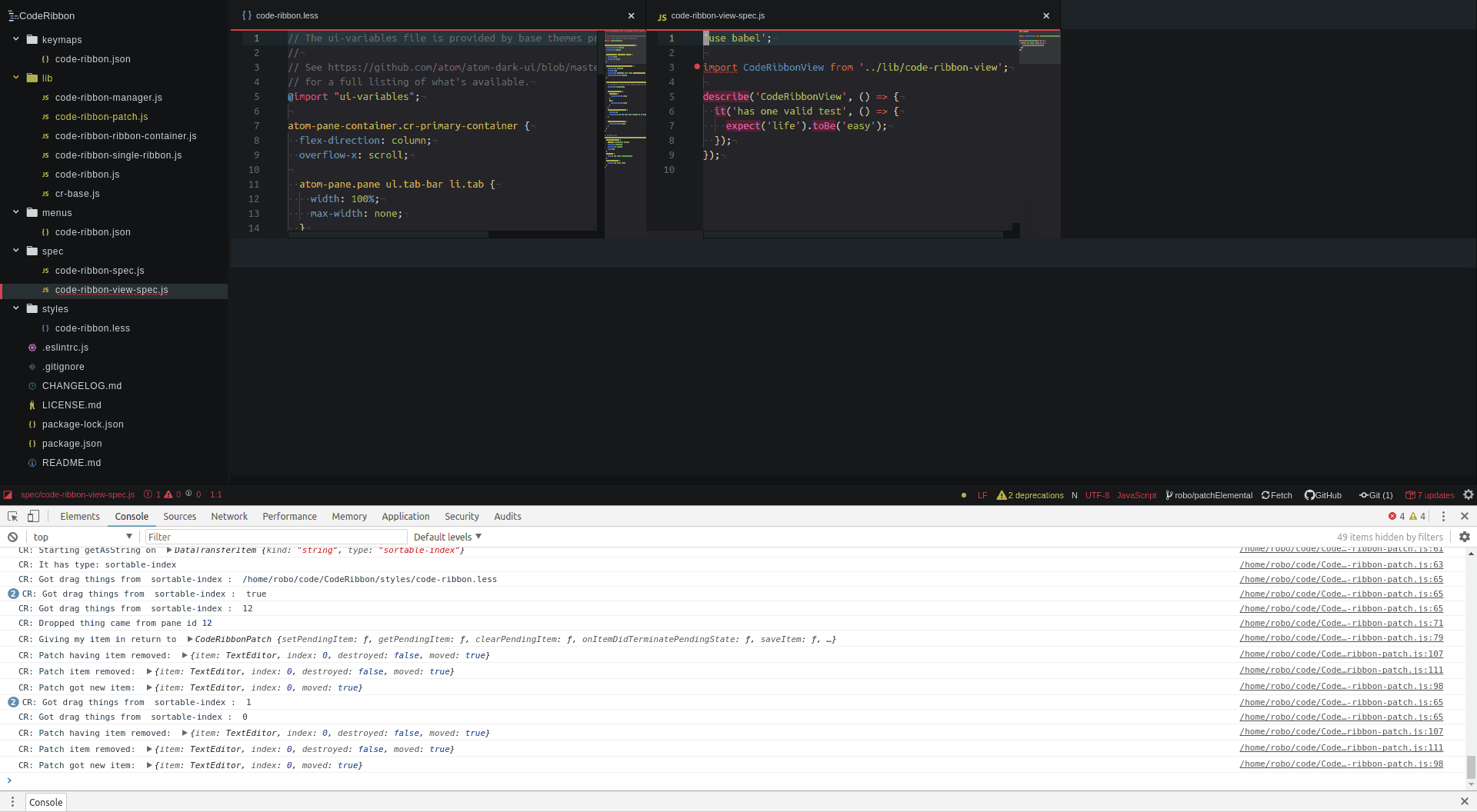The height and width of the screenshot is (812, 1477).
Task: Click the 2 deprecations warning indicator
Action: (1030, 495)
